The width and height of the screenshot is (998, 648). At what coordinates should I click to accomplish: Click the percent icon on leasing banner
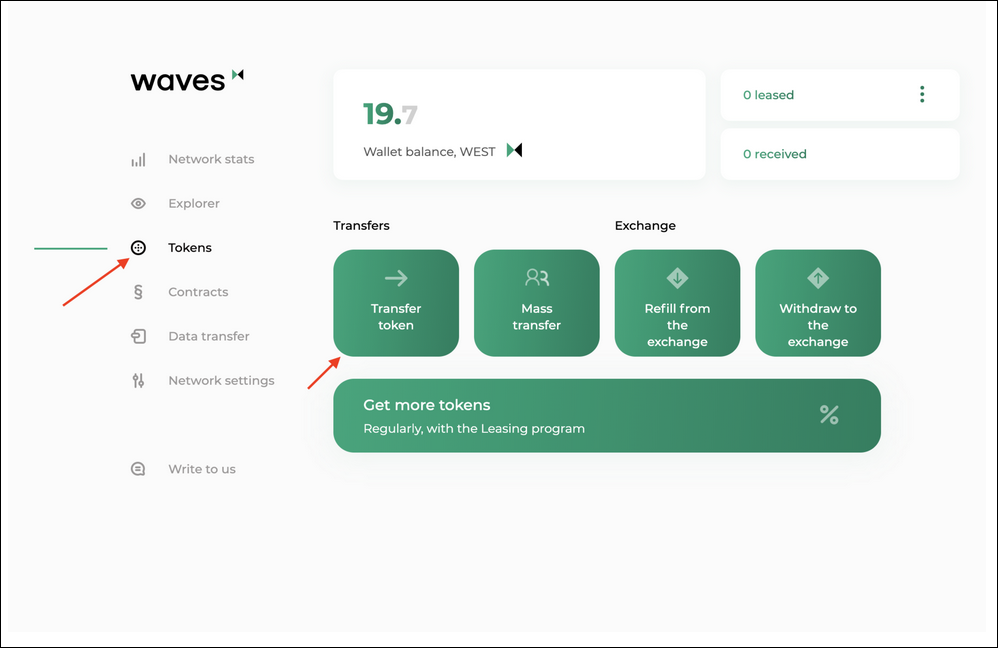point(829,415)
